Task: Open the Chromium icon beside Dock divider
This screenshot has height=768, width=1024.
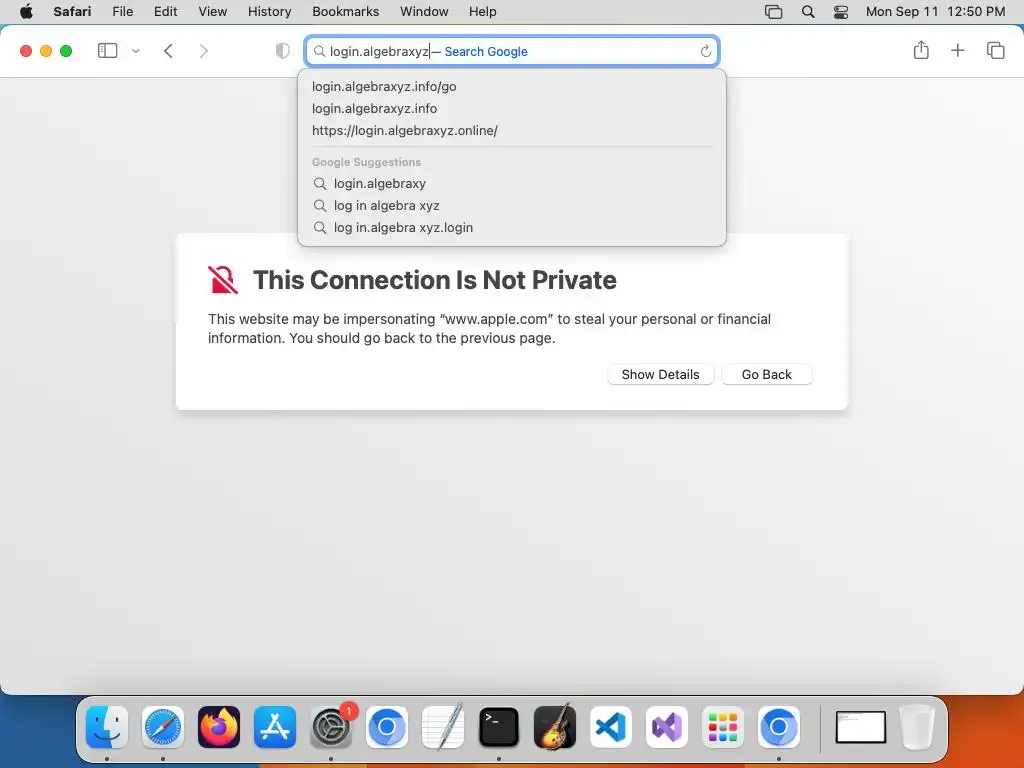Action: (x=778, y=727)
